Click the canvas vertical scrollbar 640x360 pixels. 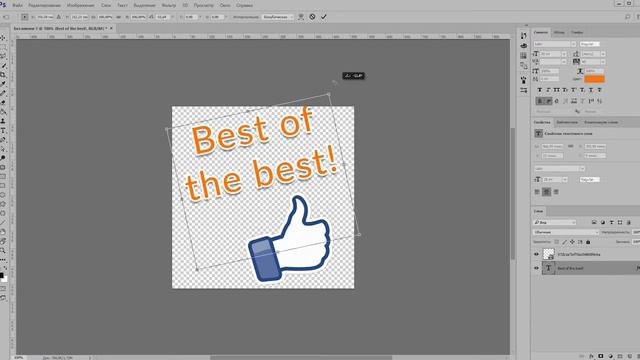(512, 193)
